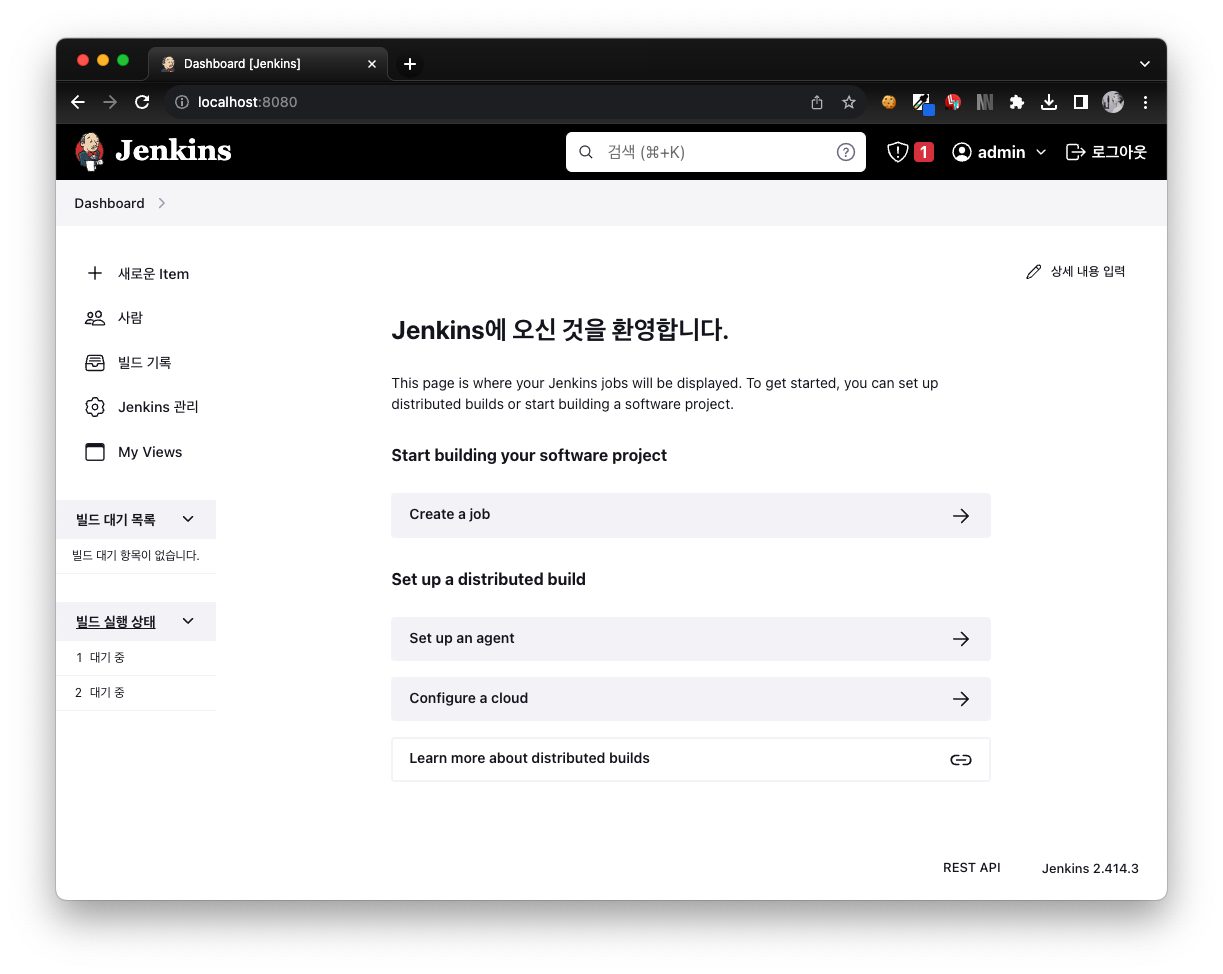Click the 빌드 기록 inbox icon
Image resolution: width=1223 pixels, height=974 pixels.
point(95,362)
